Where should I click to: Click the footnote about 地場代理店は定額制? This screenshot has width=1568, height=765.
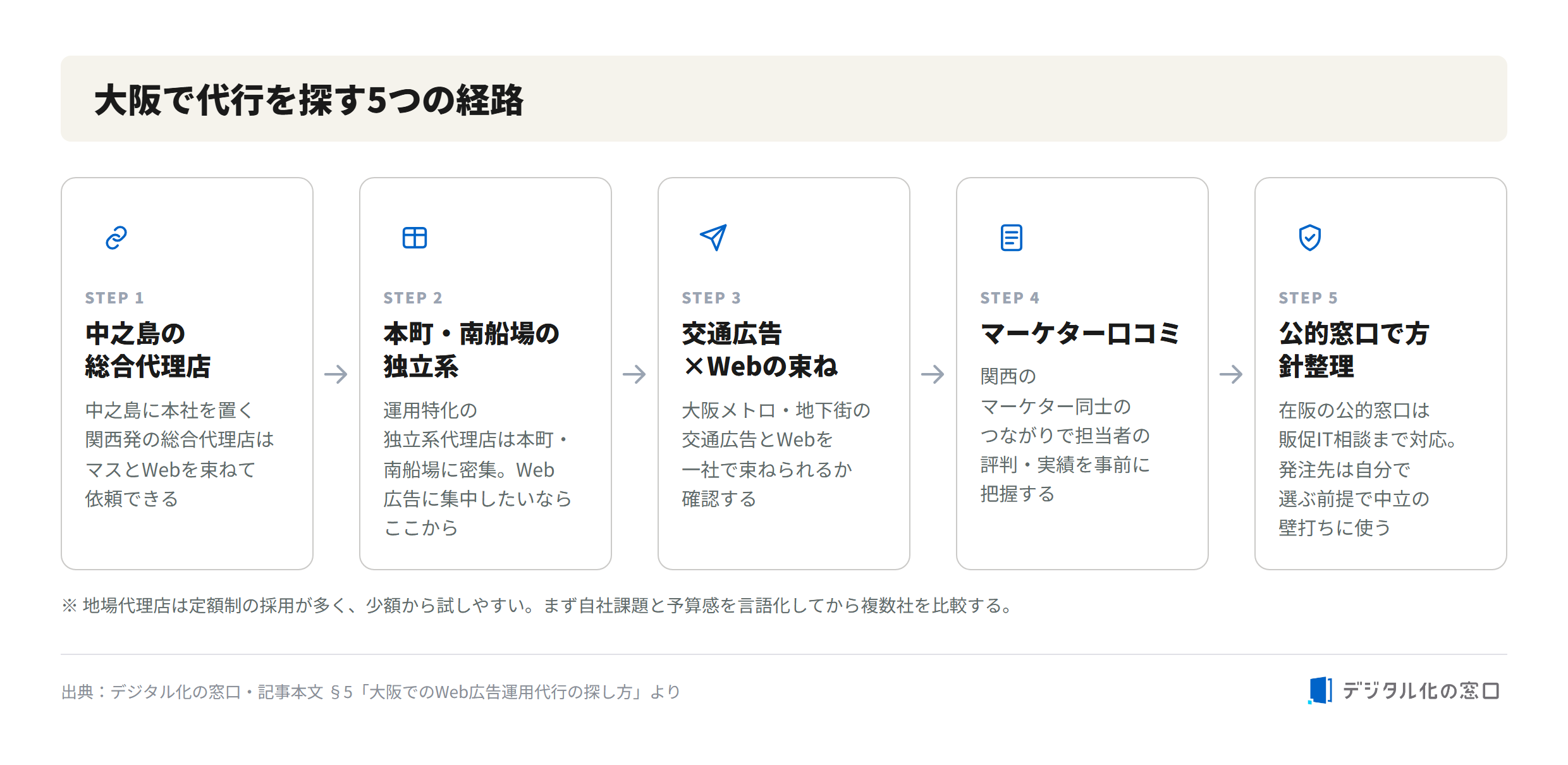[x=538, y=606]
